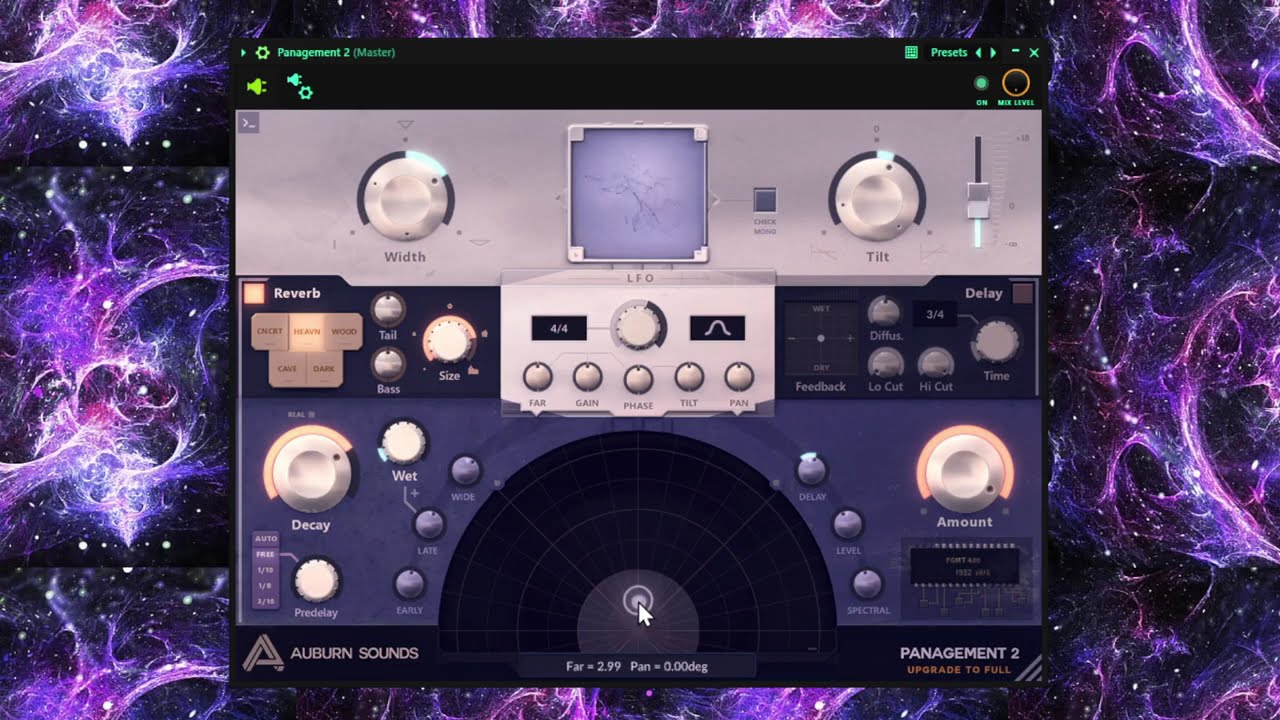Open the Presets menu
Image resolution: width=1280 pixels, height=720 pixels.
(949, 52)
